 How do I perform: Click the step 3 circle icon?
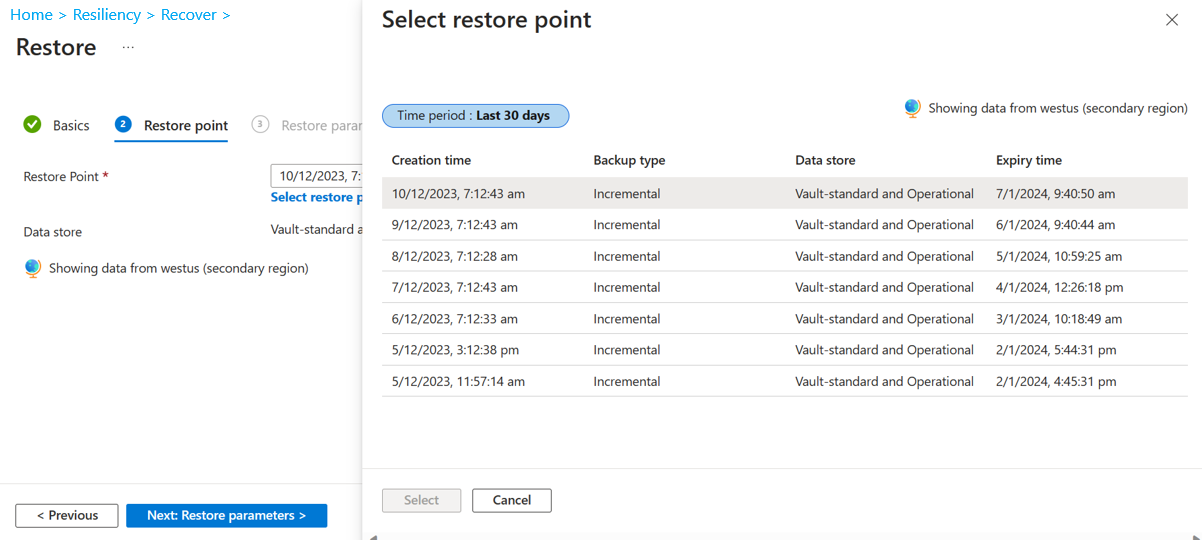click(x=260, y=124)
